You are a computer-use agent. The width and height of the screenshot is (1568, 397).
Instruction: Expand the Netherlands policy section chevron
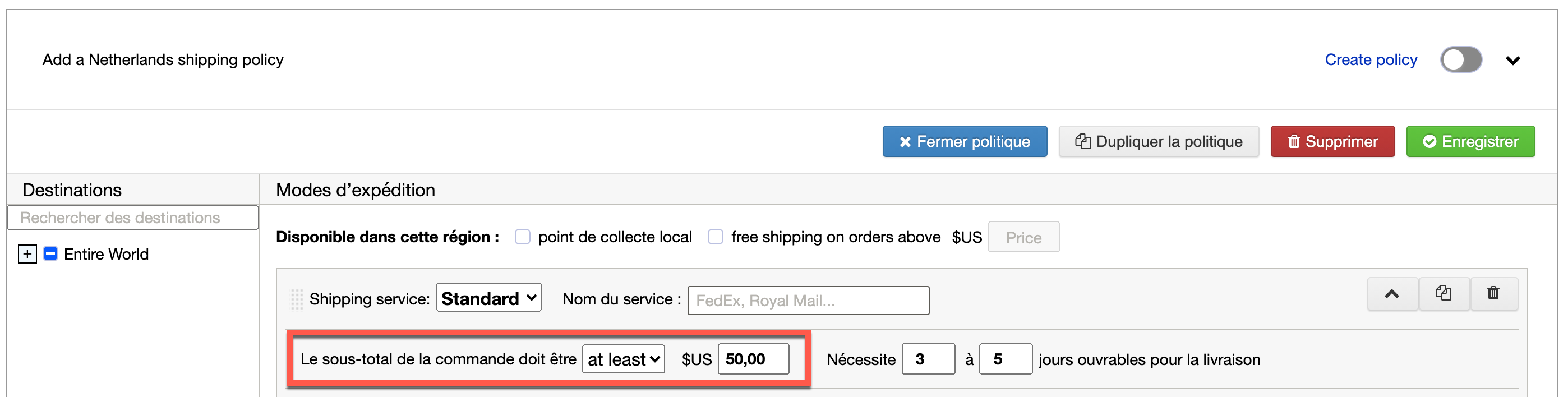click(1512, 61)
